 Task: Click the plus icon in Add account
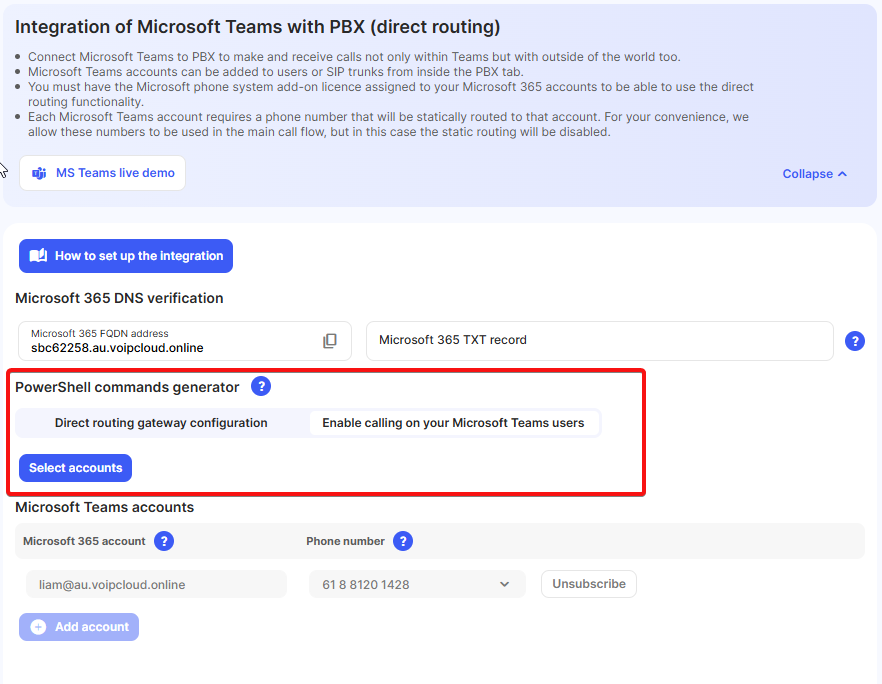pos(38,627)
